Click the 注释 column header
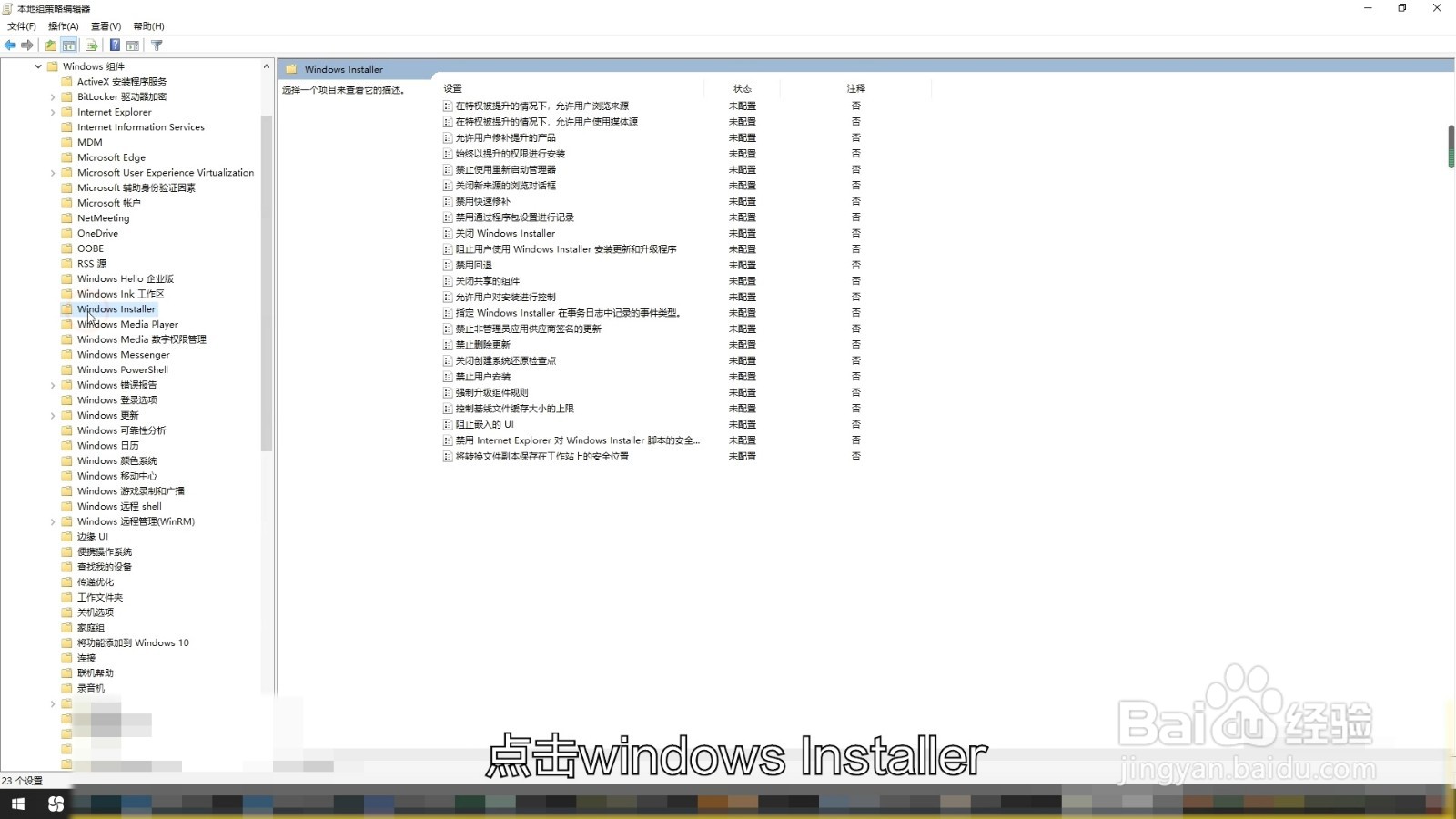This screenshot has width=1456, height=819. (x=855, y=89)
